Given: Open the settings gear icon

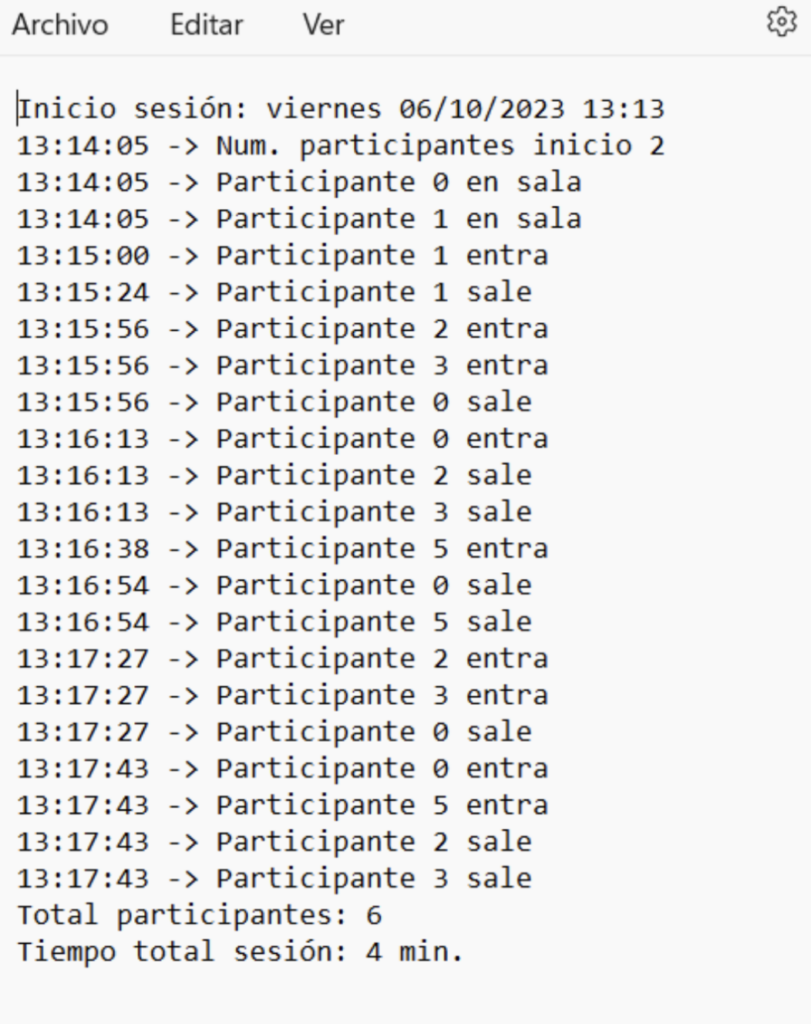Looking at the screenshot, I should click(x=781, y=23).
